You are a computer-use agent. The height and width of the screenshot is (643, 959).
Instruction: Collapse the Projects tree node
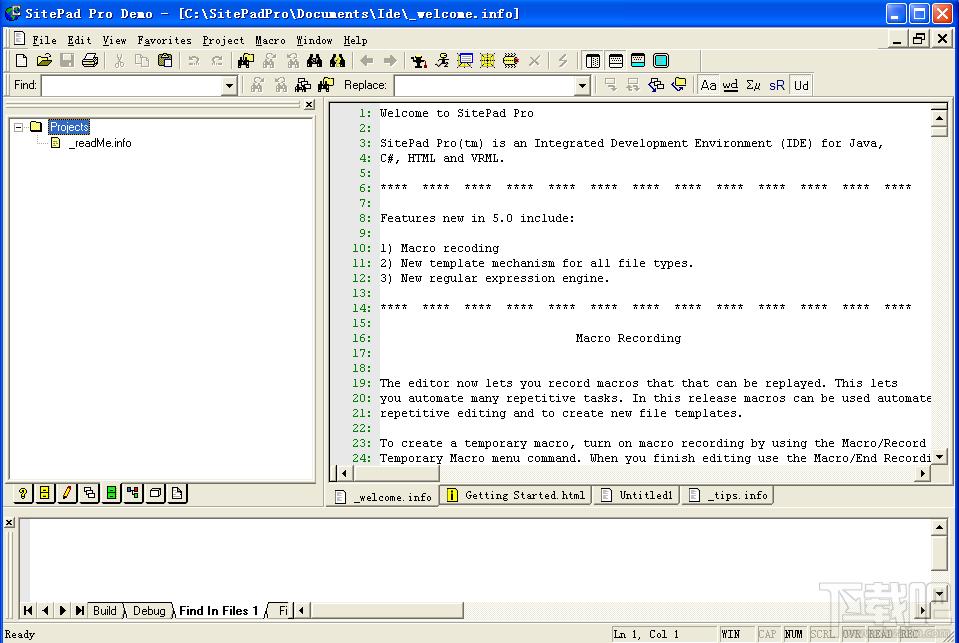[x=18, y=127]
